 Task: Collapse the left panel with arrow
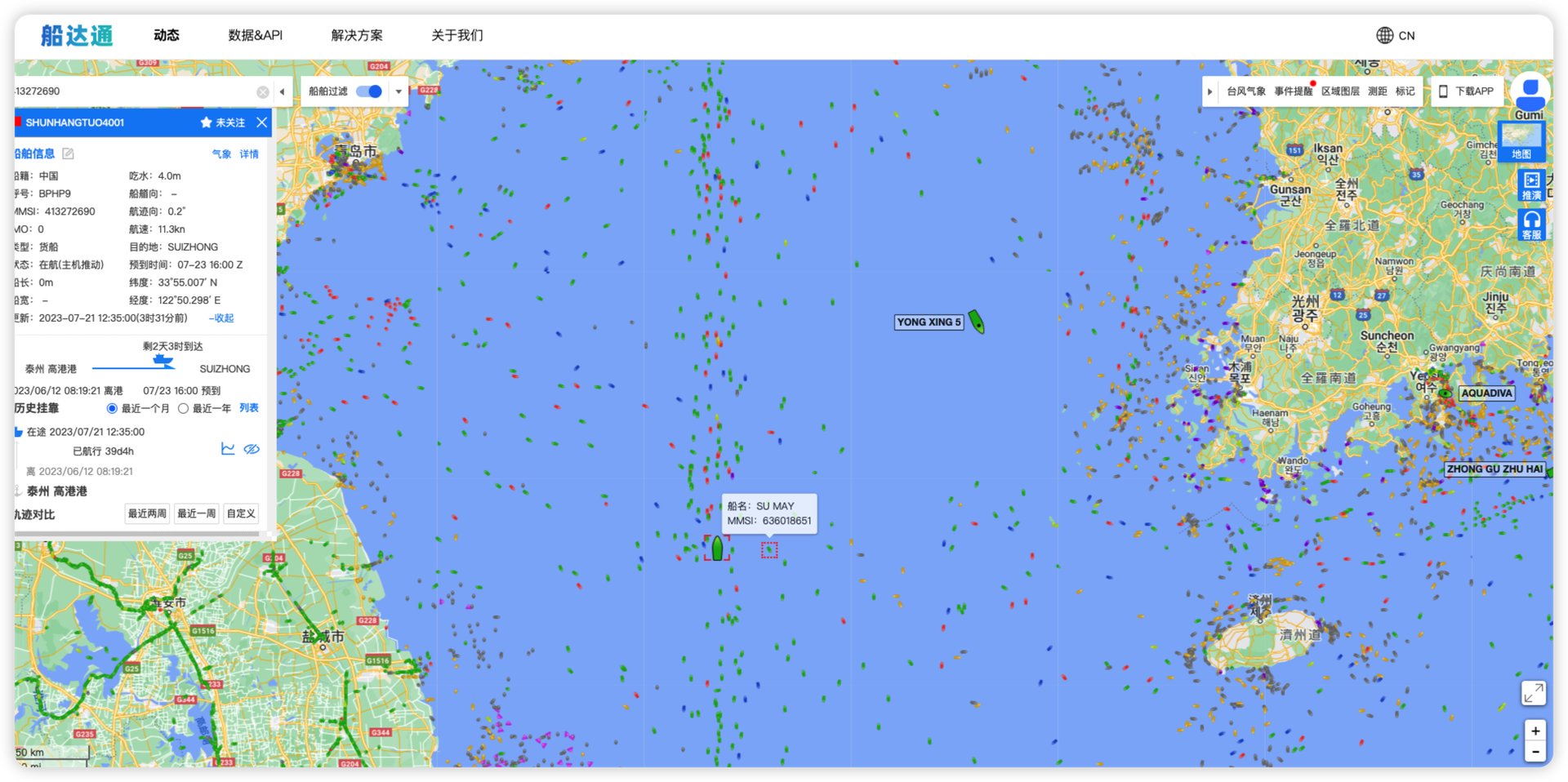pos(283,91)
